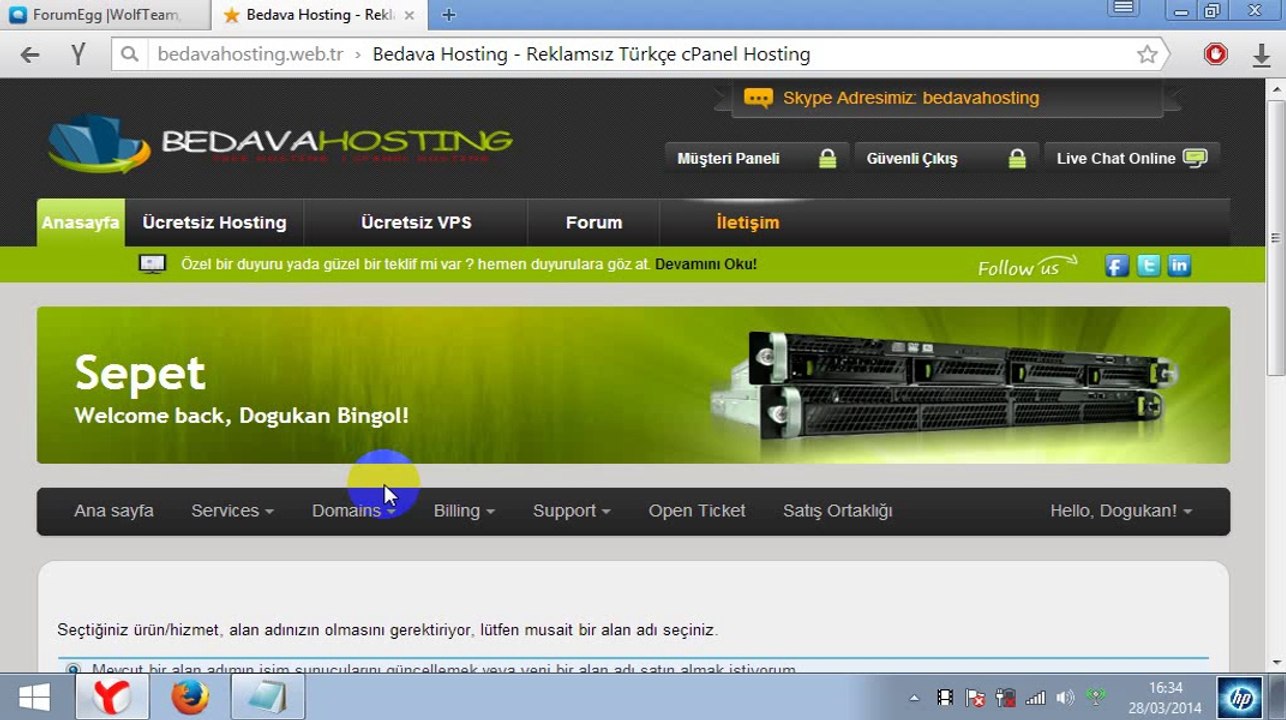Expand the Support dropdown menu
Viewport: 1286px width, 720px height.
pos(571,511)
